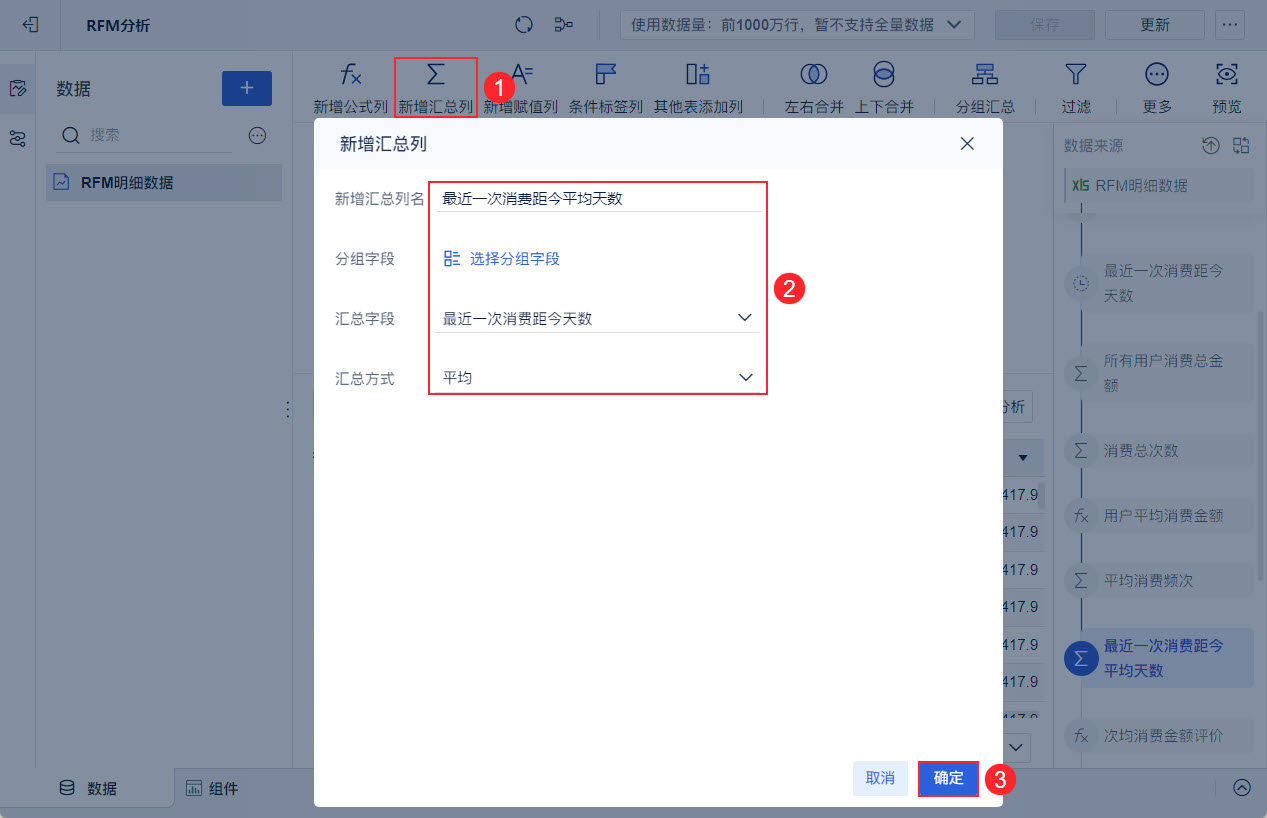Screen dimensions: 1267x818
Task: Choose the 上下合并 merge tool
Action: pyautogui.click(x=884, y=88)
